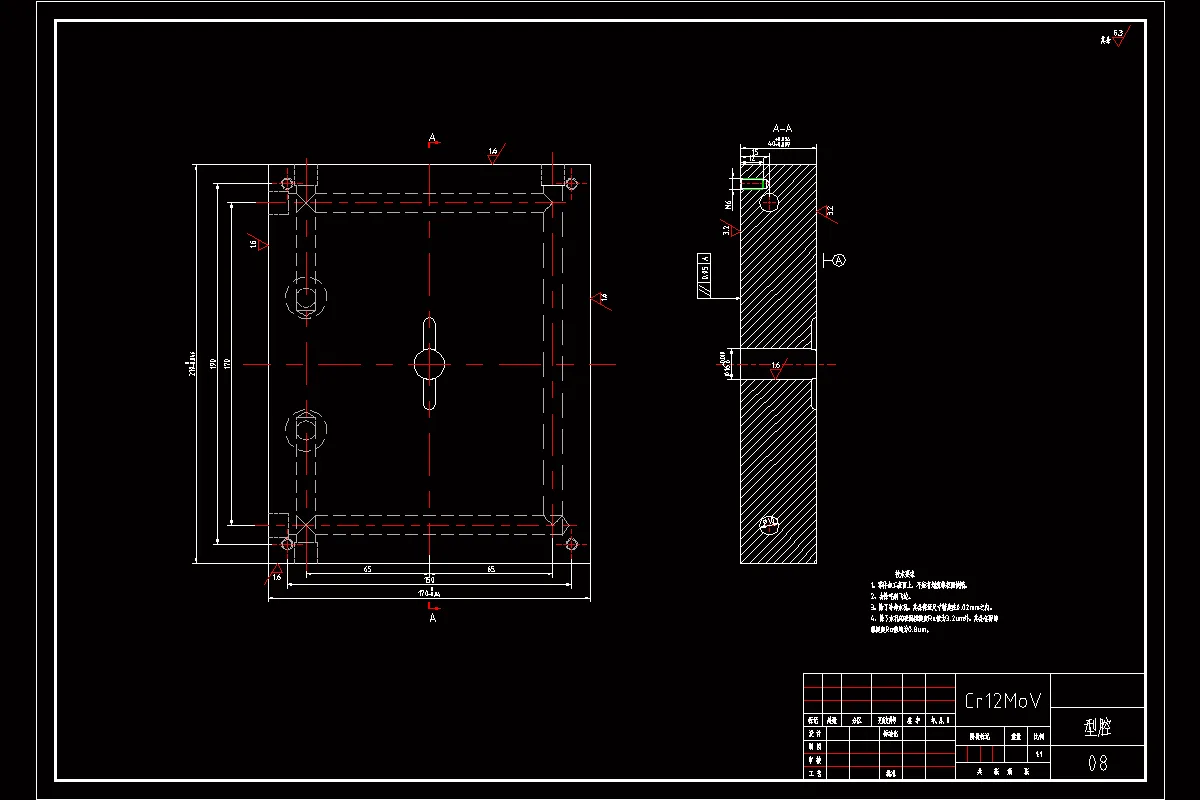The width and height of the screenshot is (1200, 800).
Task: Select the bottom section arrow marked A
Action: (x=432, y=613)
